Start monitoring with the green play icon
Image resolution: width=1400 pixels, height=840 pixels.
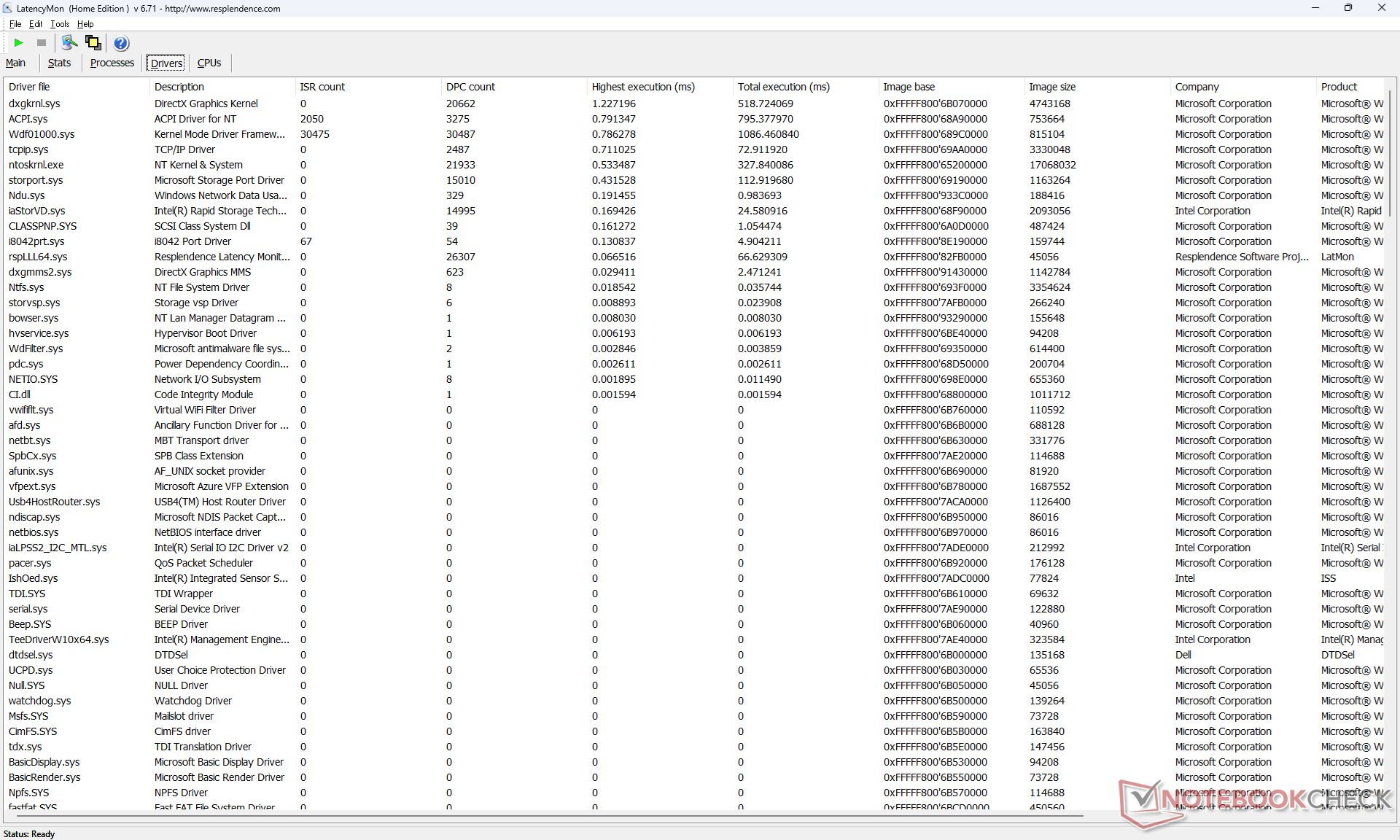coord(19,43)
